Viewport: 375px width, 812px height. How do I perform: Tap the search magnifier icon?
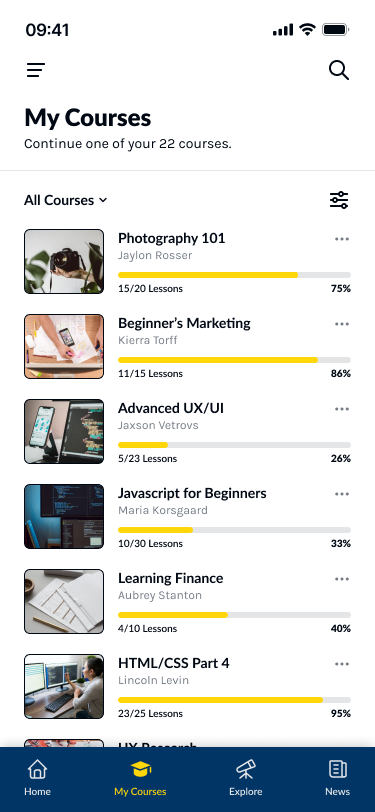click(339, 70)
